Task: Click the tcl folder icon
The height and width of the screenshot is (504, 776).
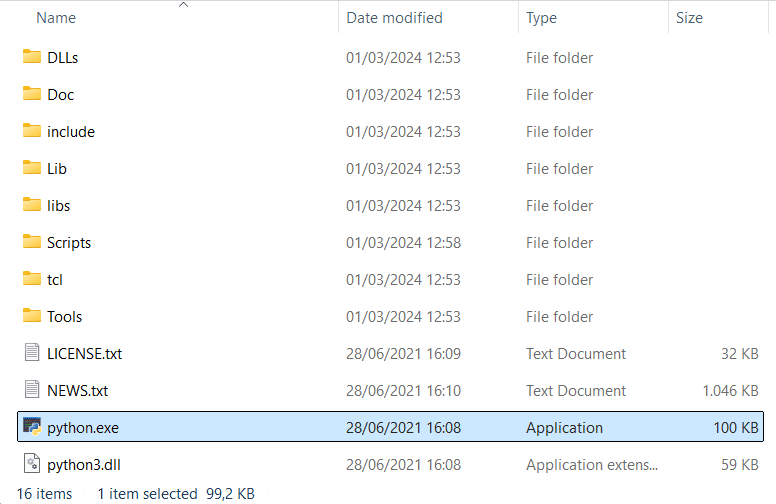Action: pyautogui.click(x=32, y=279)
